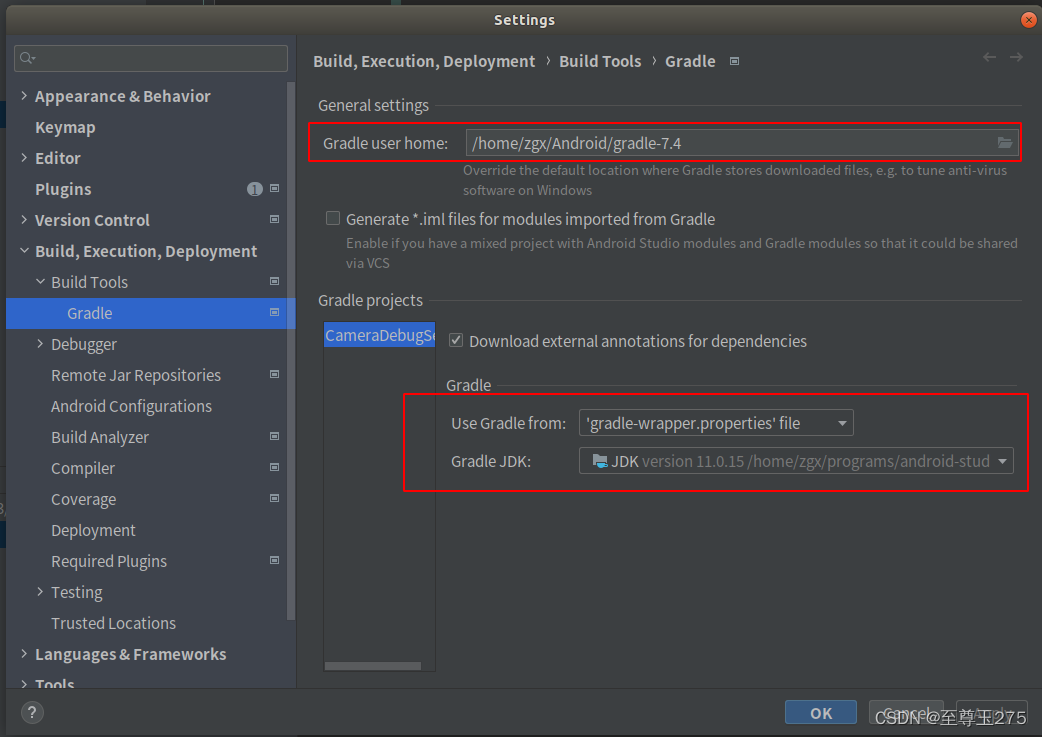Image resolution: width=1042 pixels, height=737 pixels.
Task: Click Build Tools breadcrumb
Action: 600,62
